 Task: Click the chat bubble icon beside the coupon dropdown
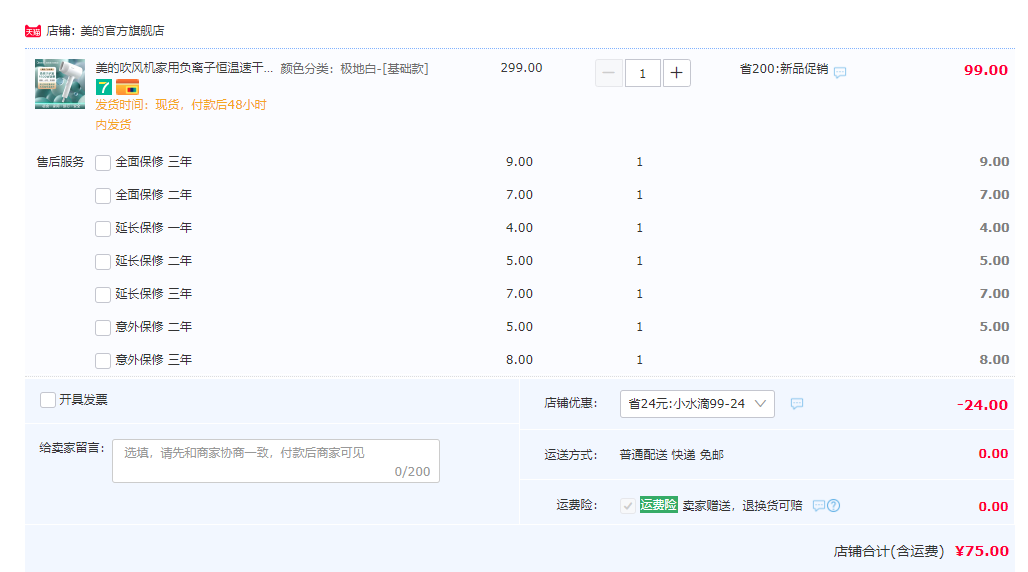tap(797, 403)
